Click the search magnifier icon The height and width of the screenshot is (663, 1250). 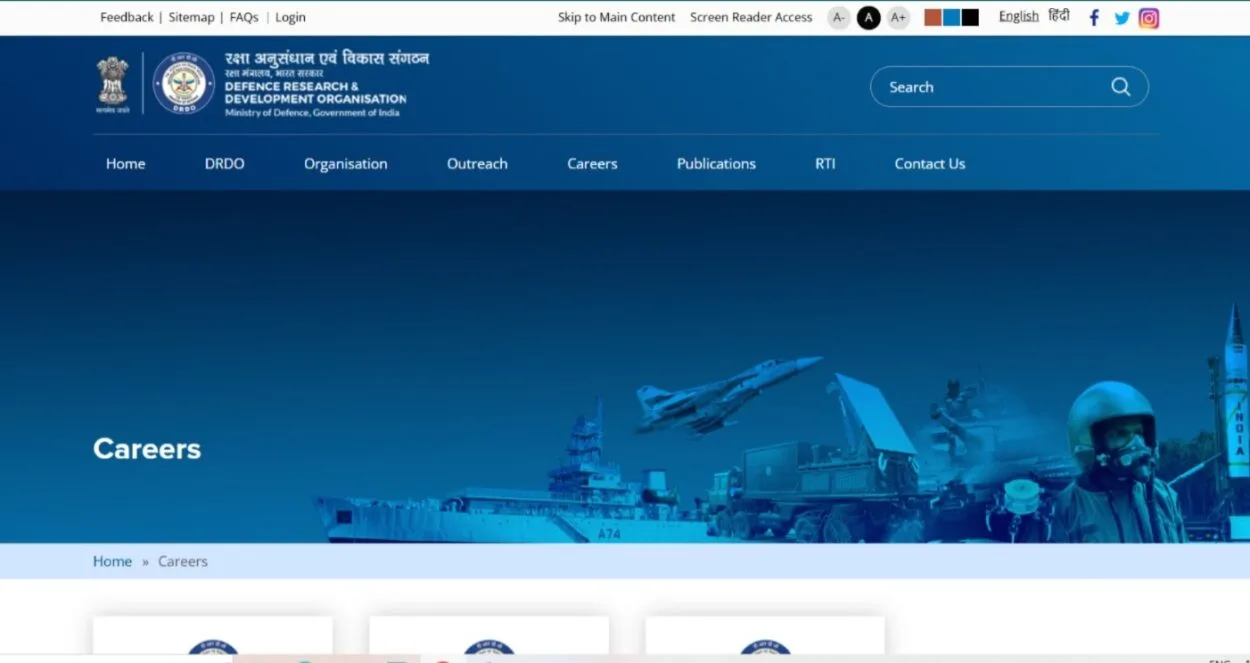(1120, 87)
